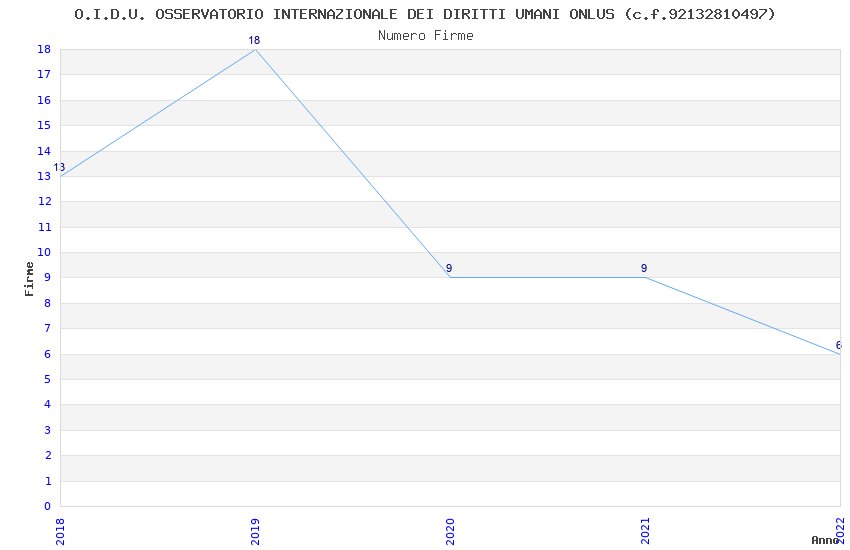Click the y-axis tick label 0
Screen dimensions: 850x550
click(48, 506)
